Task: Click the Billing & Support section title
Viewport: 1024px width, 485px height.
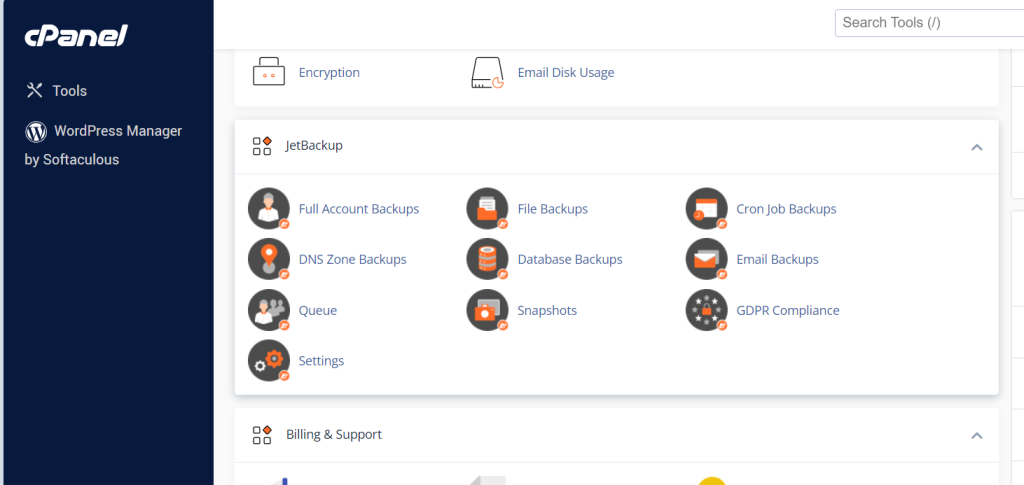Action: click(x=334, y=434)
